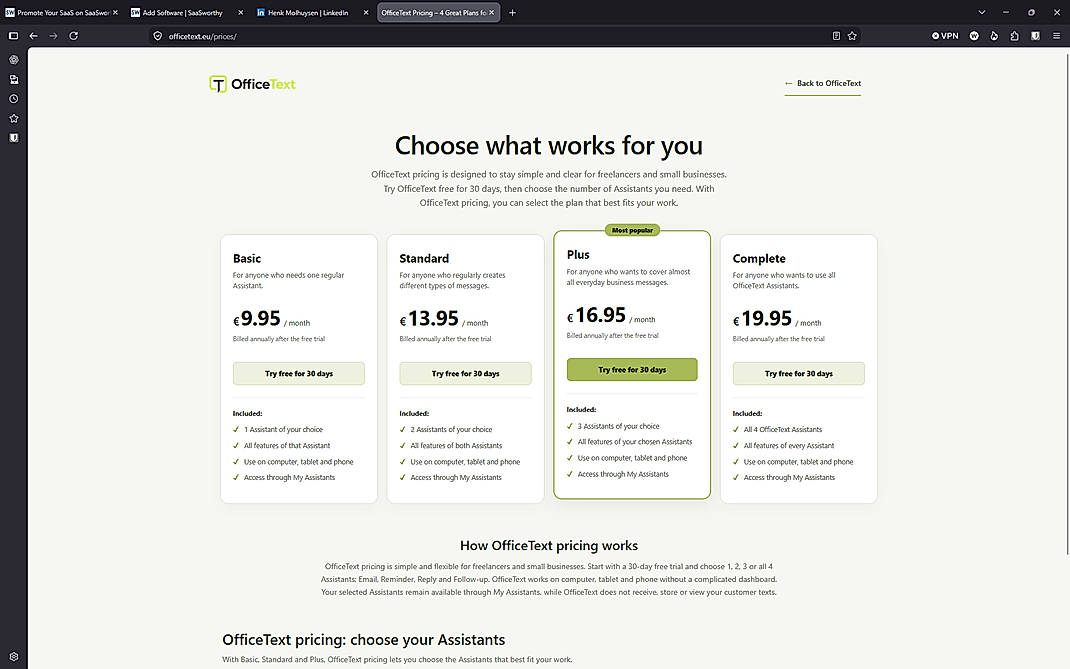This screenshot has height=669, width=1070.
Task: Close the Add Software SaaSworthy tab
Action: coord(240,12)
